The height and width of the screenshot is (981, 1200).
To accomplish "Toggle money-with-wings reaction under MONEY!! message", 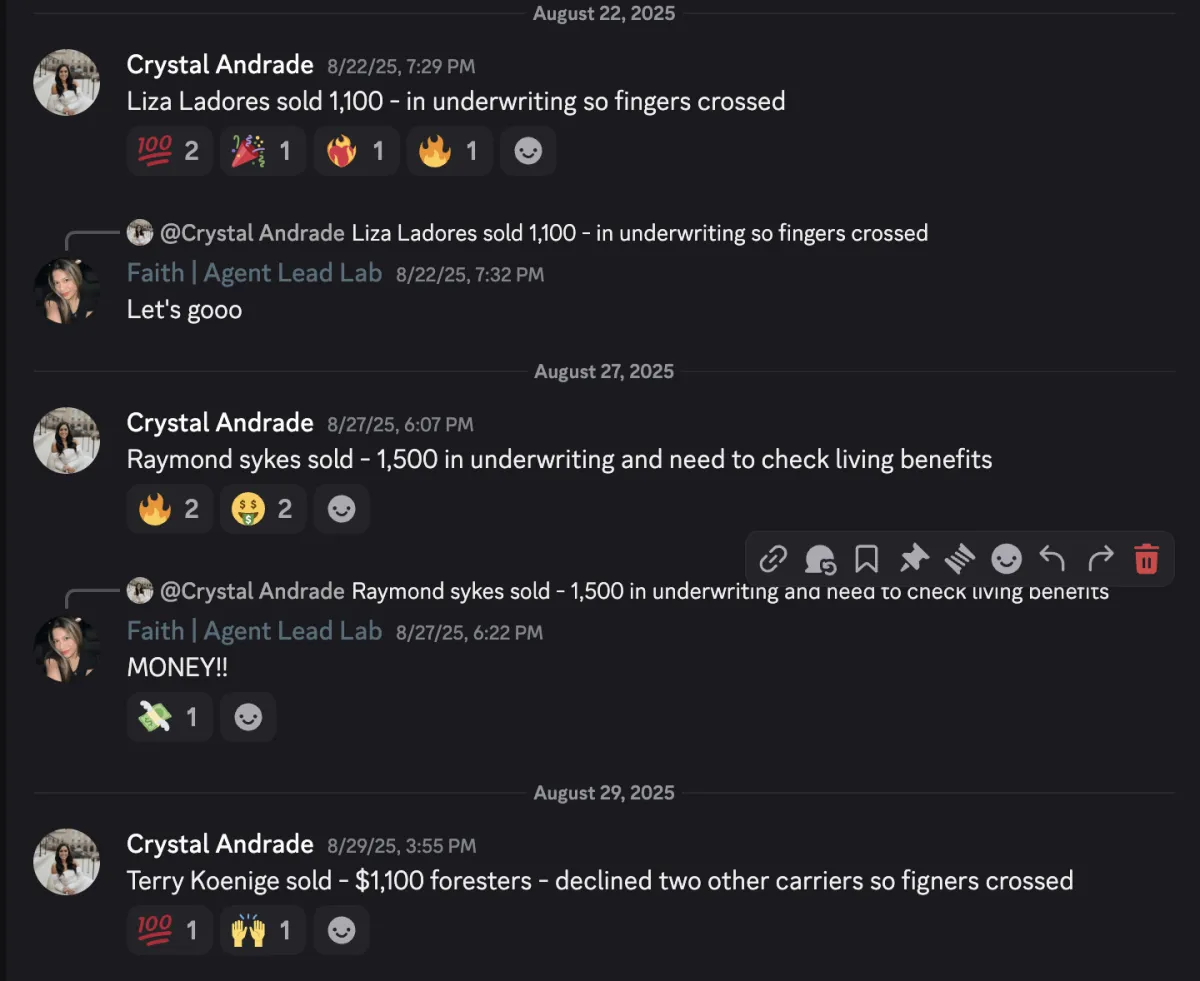I will [169, 717].
